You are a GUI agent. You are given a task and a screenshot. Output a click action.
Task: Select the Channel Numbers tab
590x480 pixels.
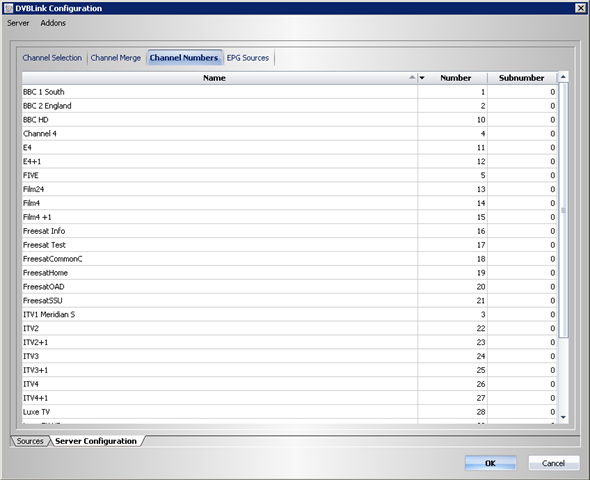pyautogui.click(x=184, y=58)
